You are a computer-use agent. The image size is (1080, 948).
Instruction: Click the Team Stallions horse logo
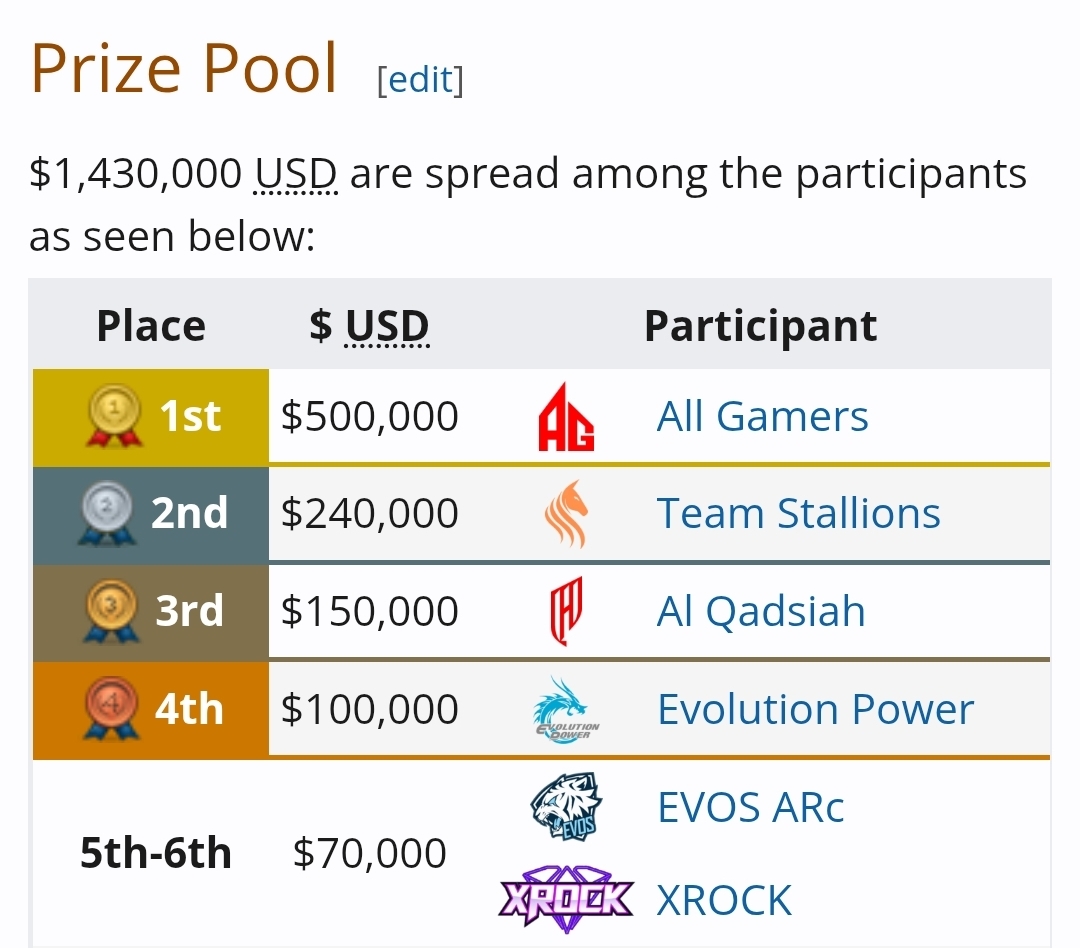(x=566, y=514)
